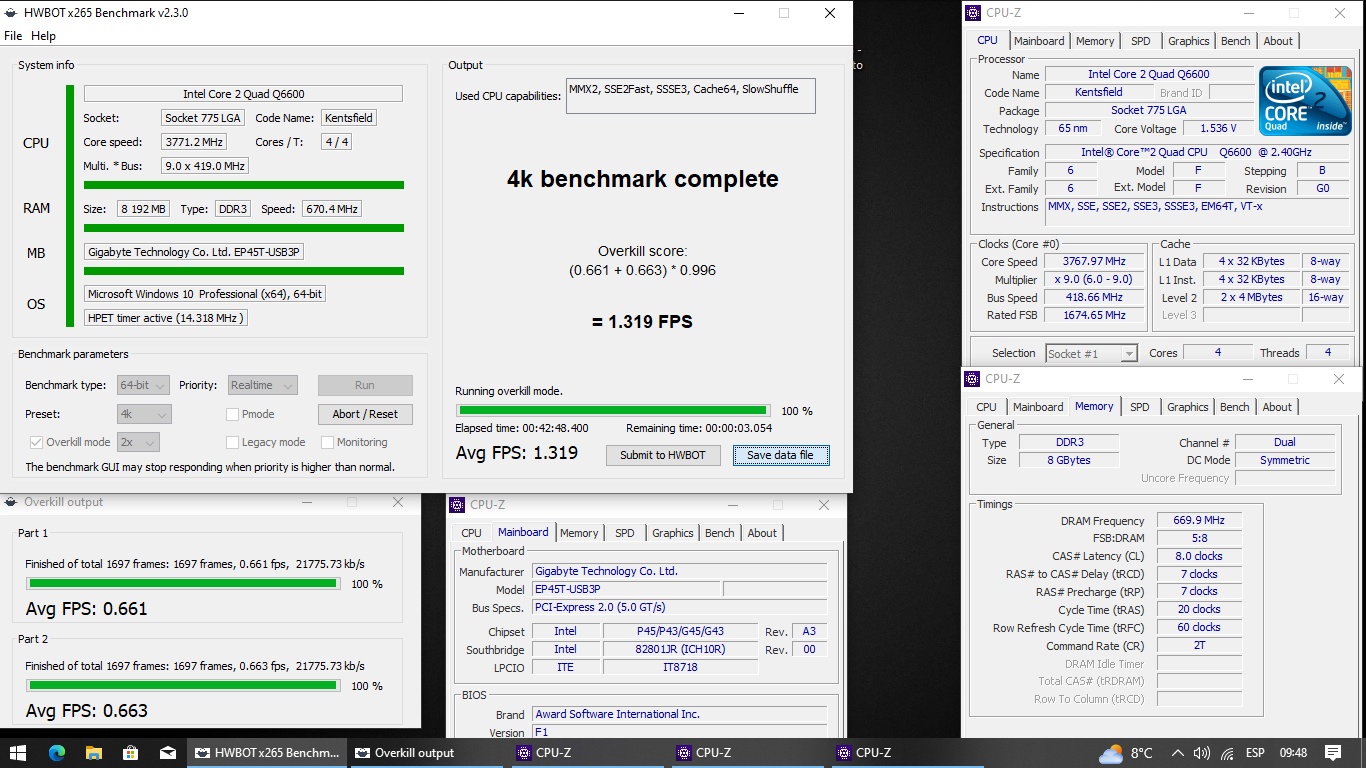Open the Socket #1 selection dropdown
Screen dimensions: 1366x768
pyautogui.click(x=1091, y=353)
